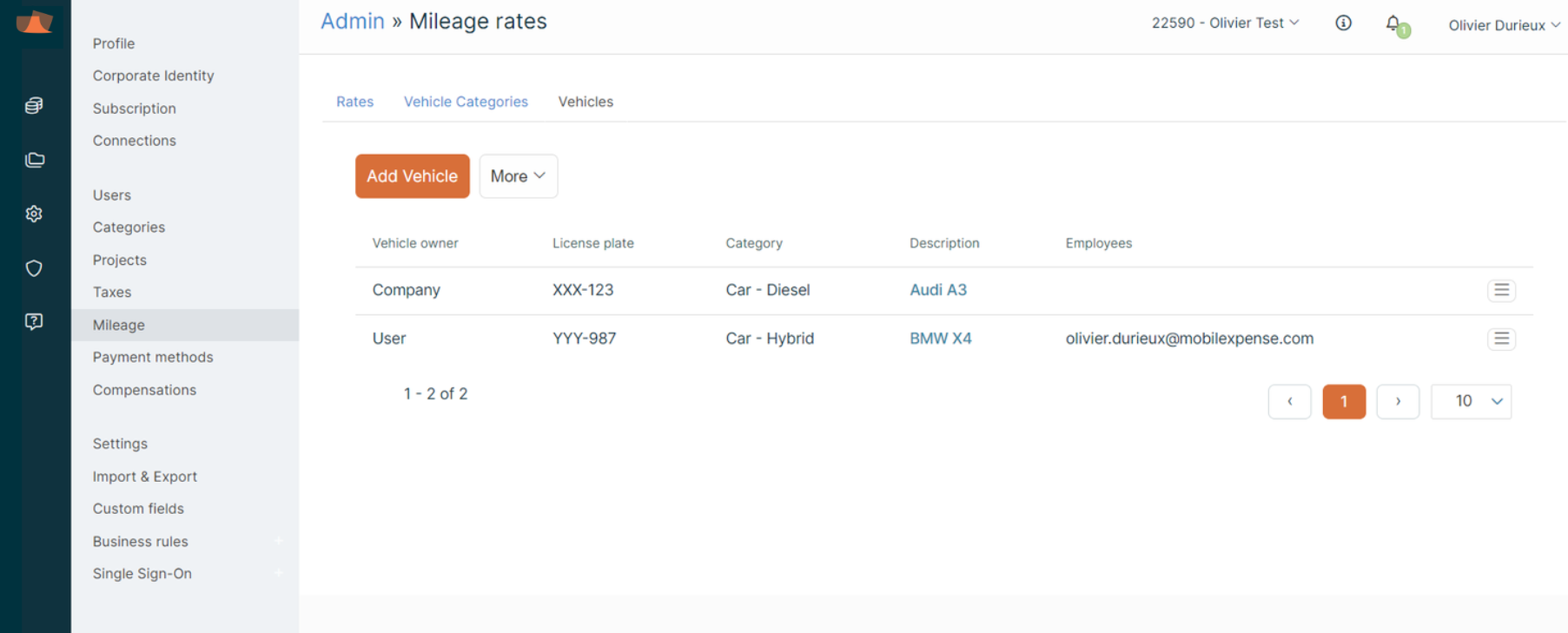The height and width of the screenshot is (633, 1568).
Task: Click the info circle icon in header
Action: click(1343, 23)
